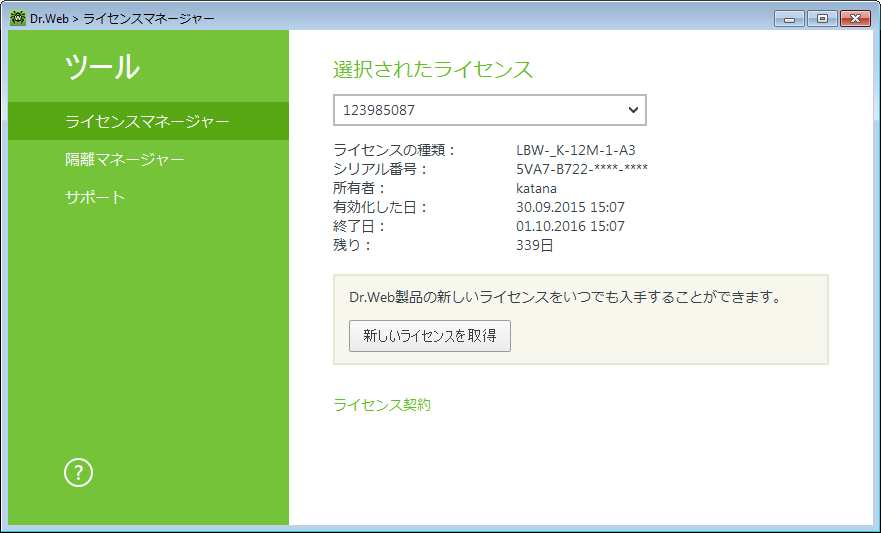Click owner value katana
Screen dimensions: 881x533
537,188
